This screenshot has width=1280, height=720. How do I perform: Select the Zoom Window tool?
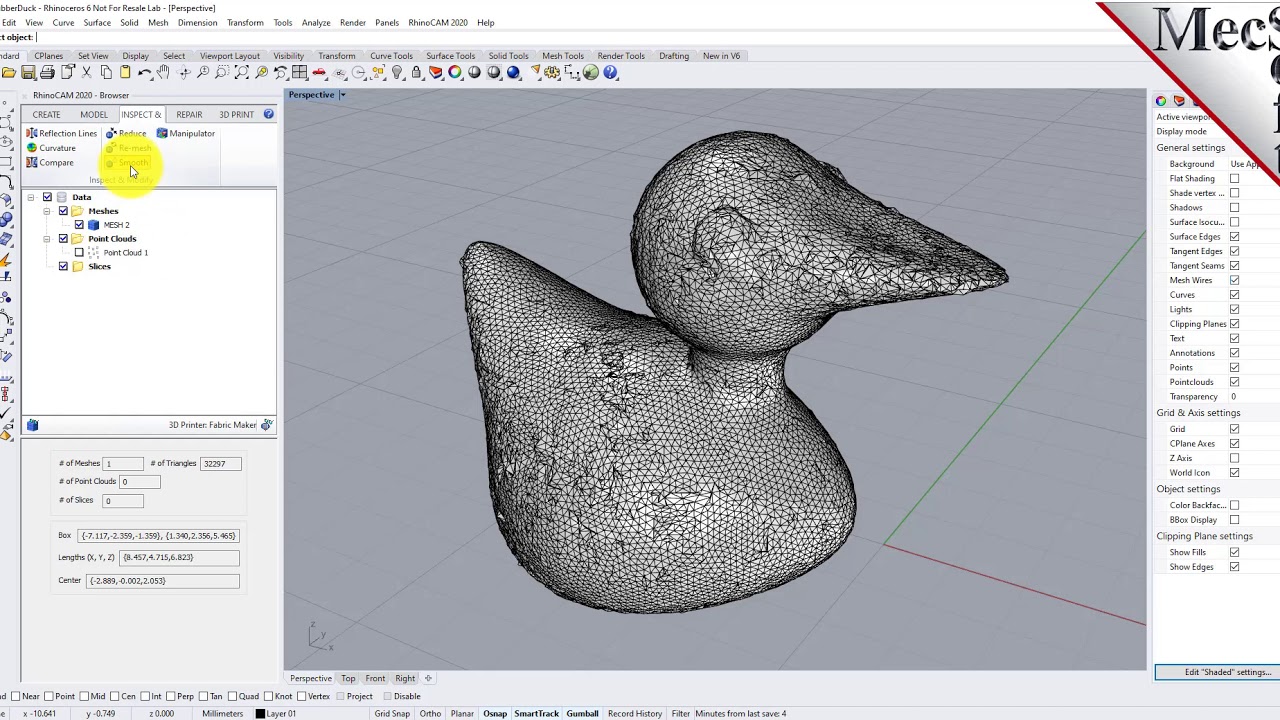[222, 72]
